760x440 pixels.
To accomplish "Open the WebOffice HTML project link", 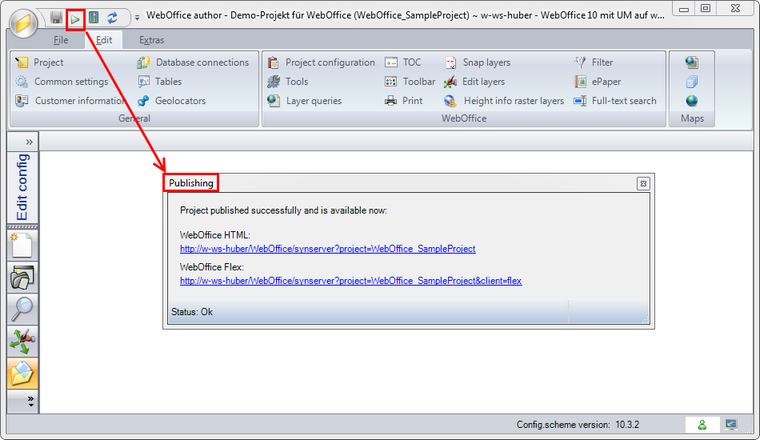I will click(x=327, y=248).
